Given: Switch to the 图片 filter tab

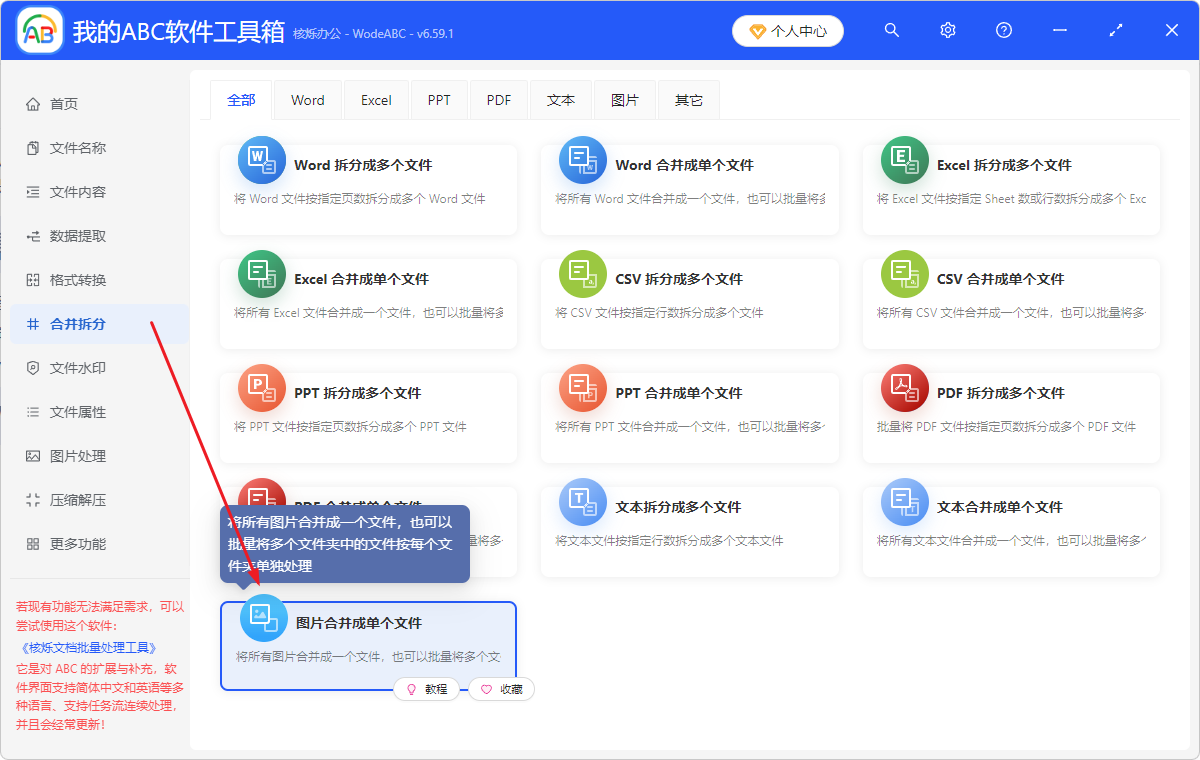Looking at the screenshot, I should [x=624, y=99].
